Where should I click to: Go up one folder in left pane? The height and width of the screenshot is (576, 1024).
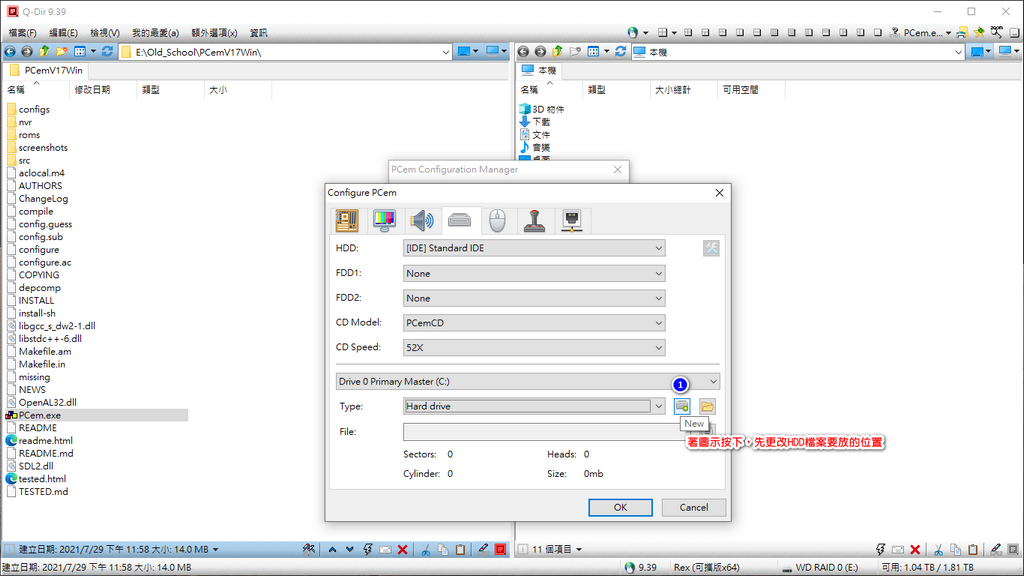tap(44, 52)
